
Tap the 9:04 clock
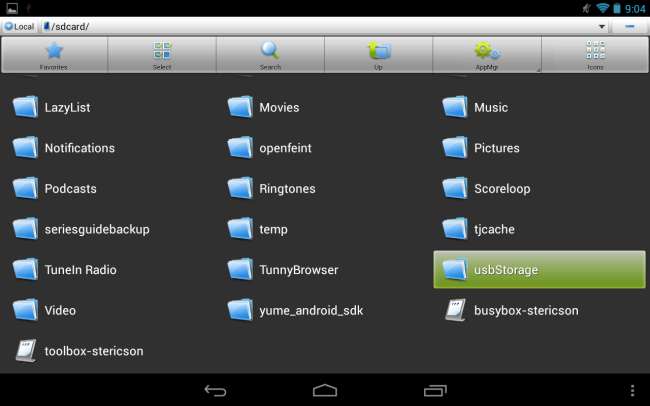[x=635, y=8]
